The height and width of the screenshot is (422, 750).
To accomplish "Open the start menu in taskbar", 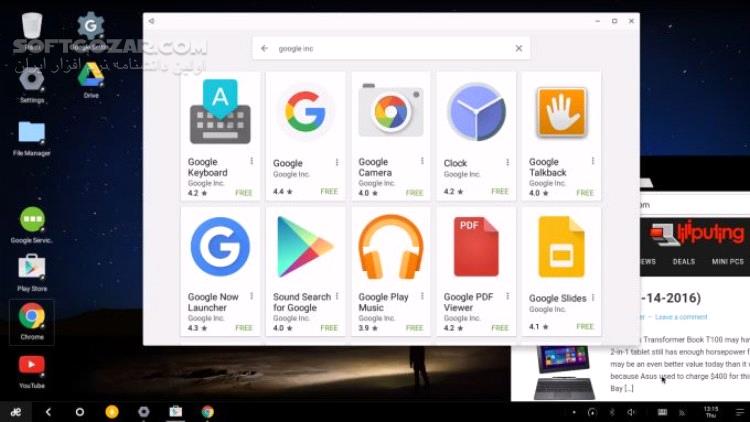I will tap(16, 412).
